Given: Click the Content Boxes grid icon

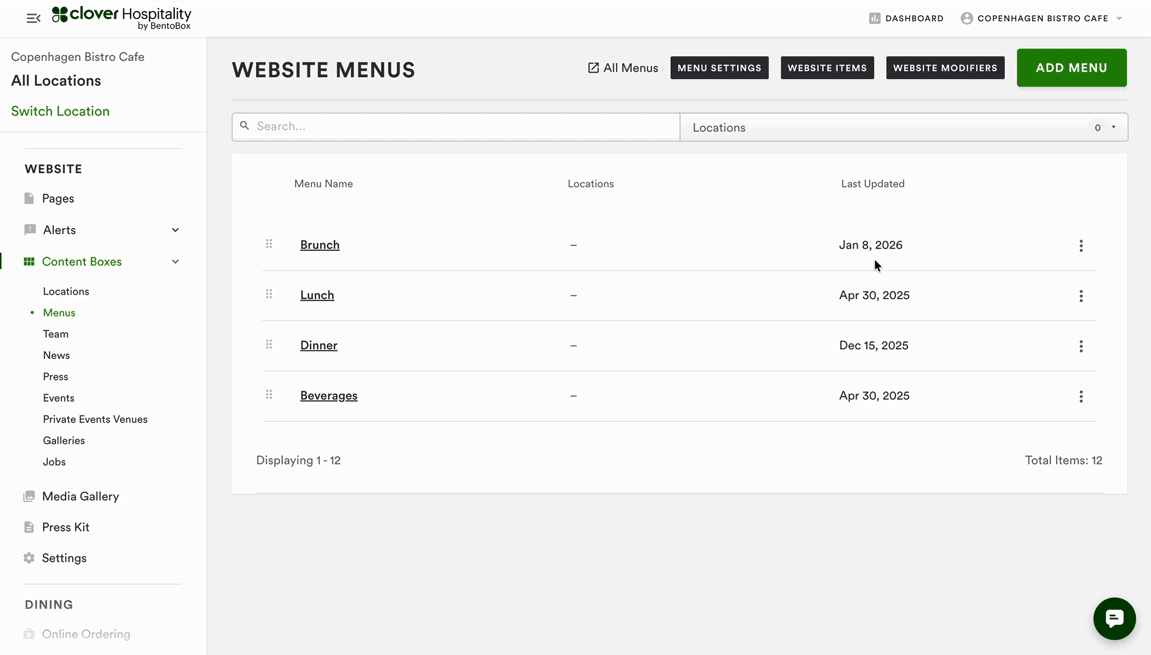Looking at the screenshot, I should click(29, 261).
